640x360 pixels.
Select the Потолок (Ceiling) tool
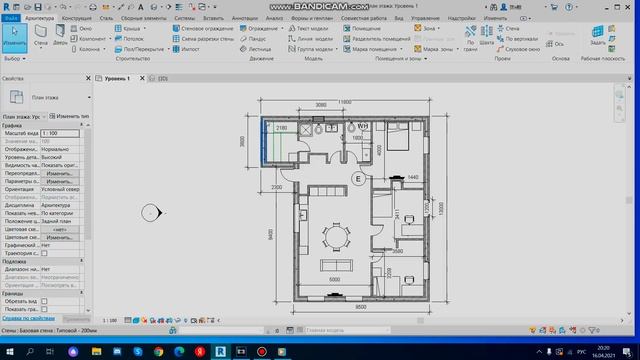tap(129, 39)
